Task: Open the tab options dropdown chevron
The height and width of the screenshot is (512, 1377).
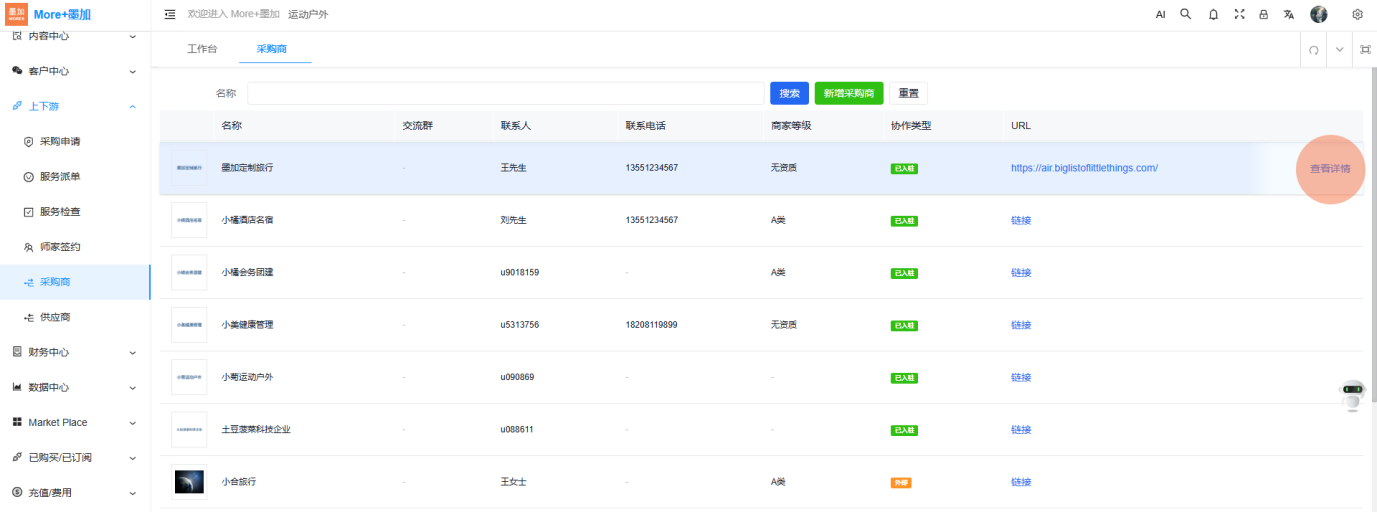Action: 1340,50
